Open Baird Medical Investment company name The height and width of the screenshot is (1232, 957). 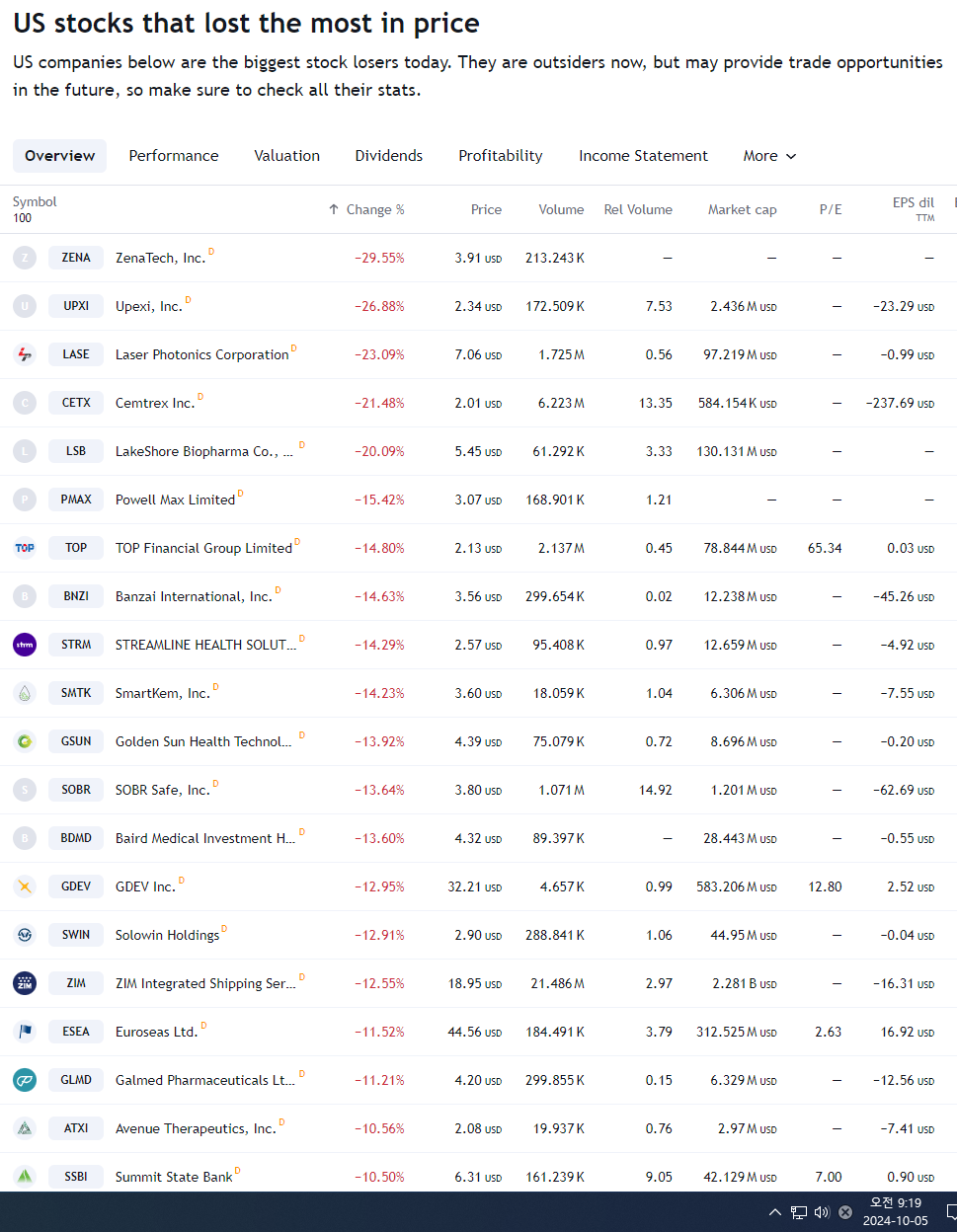point(204,839)
